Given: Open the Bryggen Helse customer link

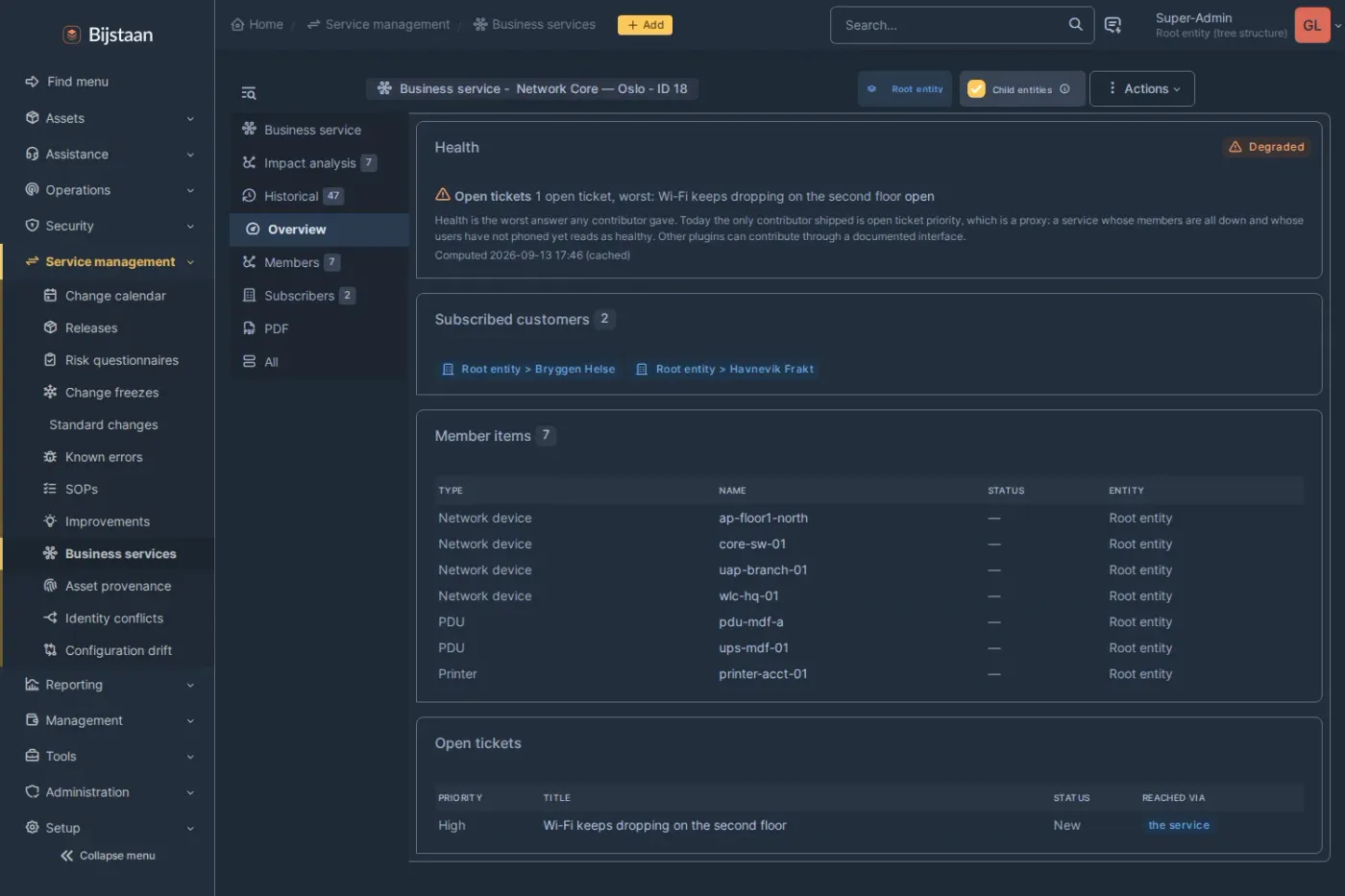Looking at the screenshot, I should pyautogui.click(x=528, y=369).
